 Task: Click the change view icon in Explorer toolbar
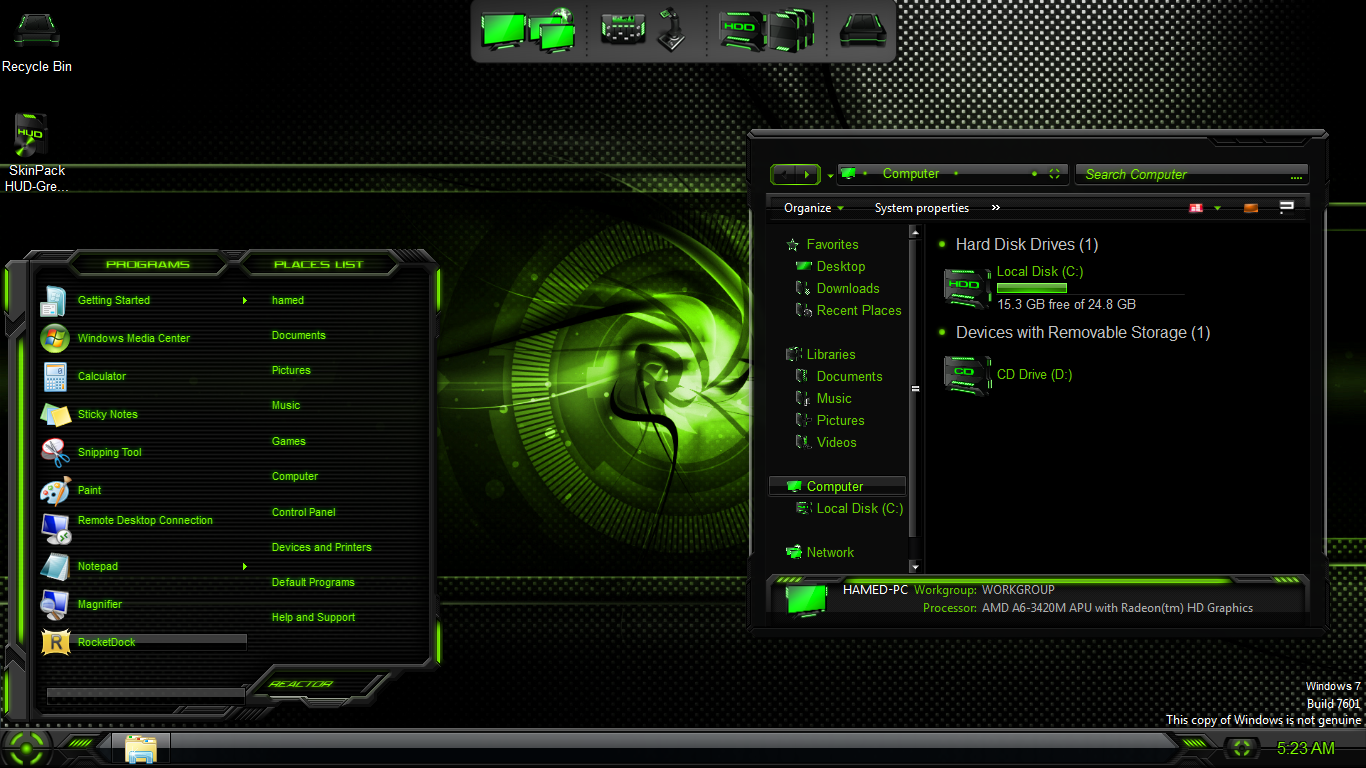1195,208
